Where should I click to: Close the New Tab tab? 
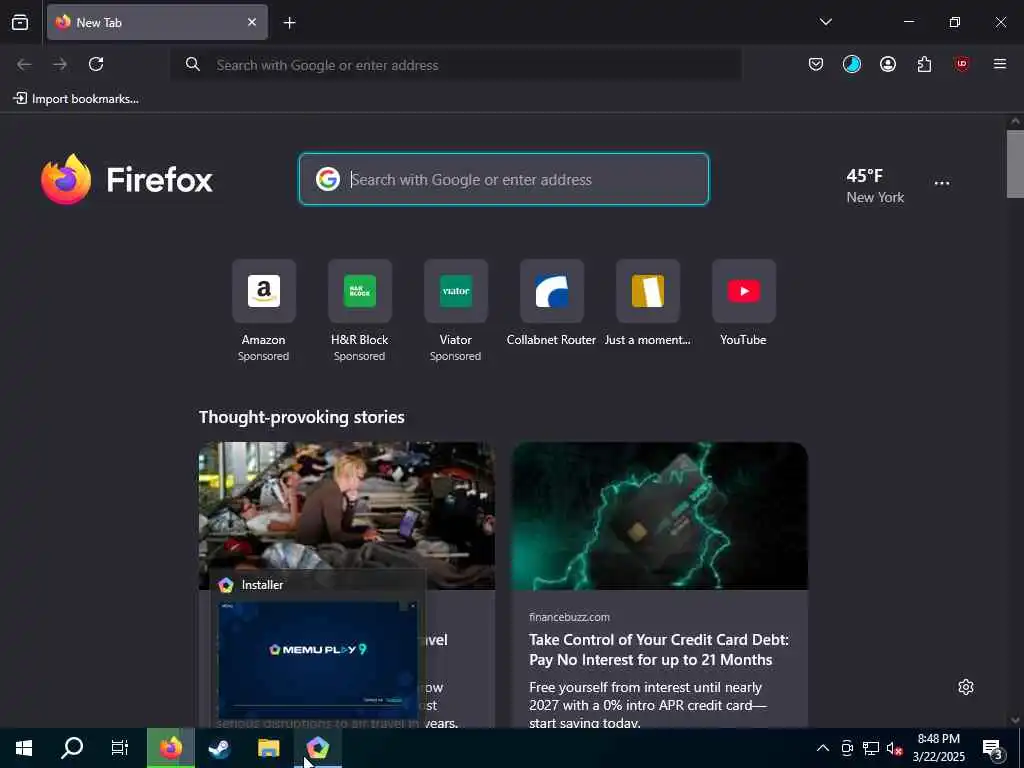(x=252, y=22)
